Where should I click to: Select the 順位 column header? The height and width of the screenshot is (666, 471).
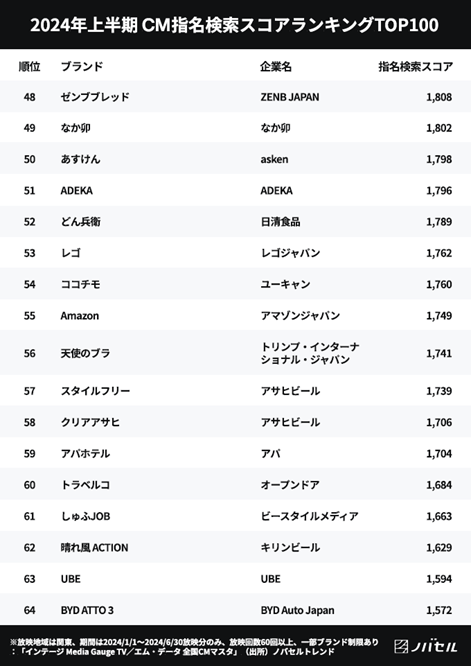(29, 67)
